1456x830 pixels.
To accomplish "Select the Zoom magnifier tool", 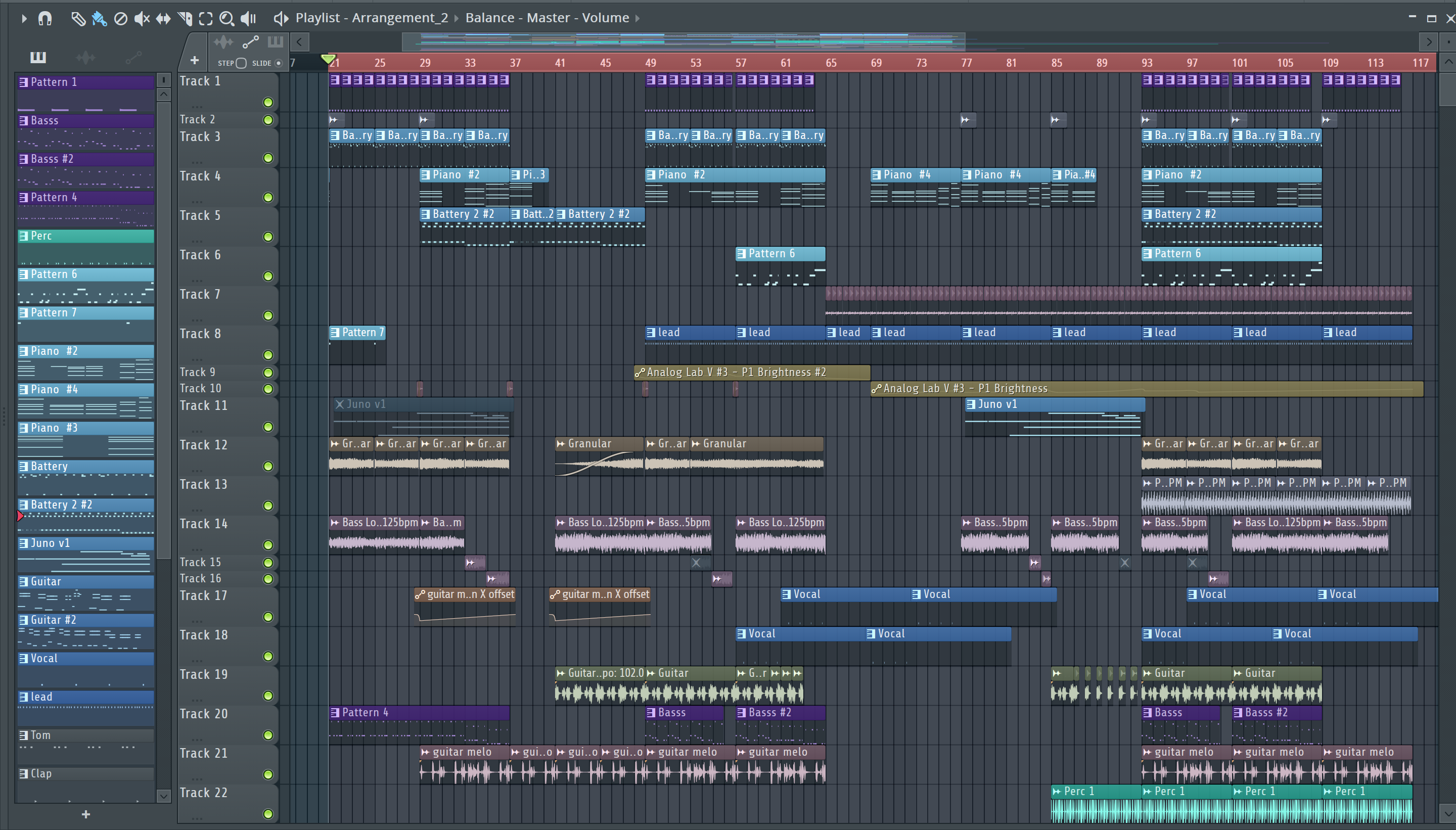I will 227,19.
